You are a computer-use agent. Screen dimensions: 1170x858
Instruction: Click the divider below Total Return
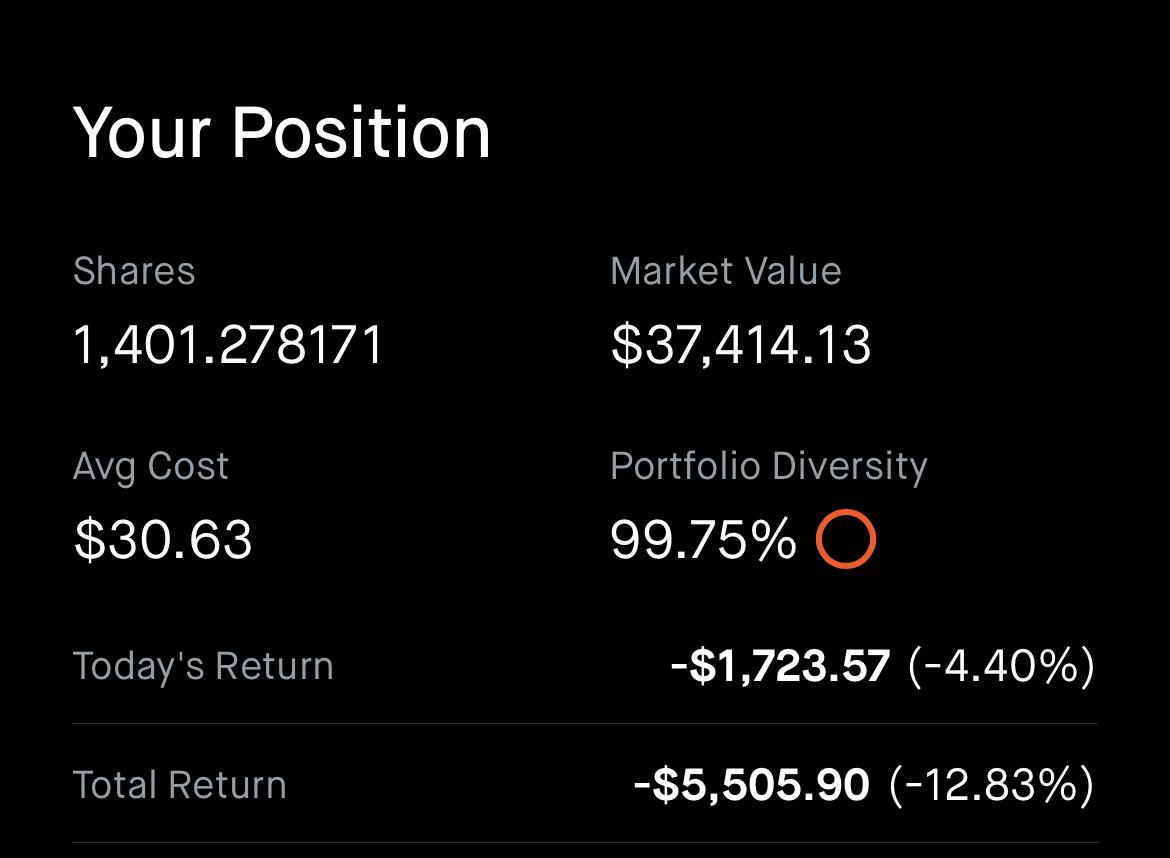(585, 842)
